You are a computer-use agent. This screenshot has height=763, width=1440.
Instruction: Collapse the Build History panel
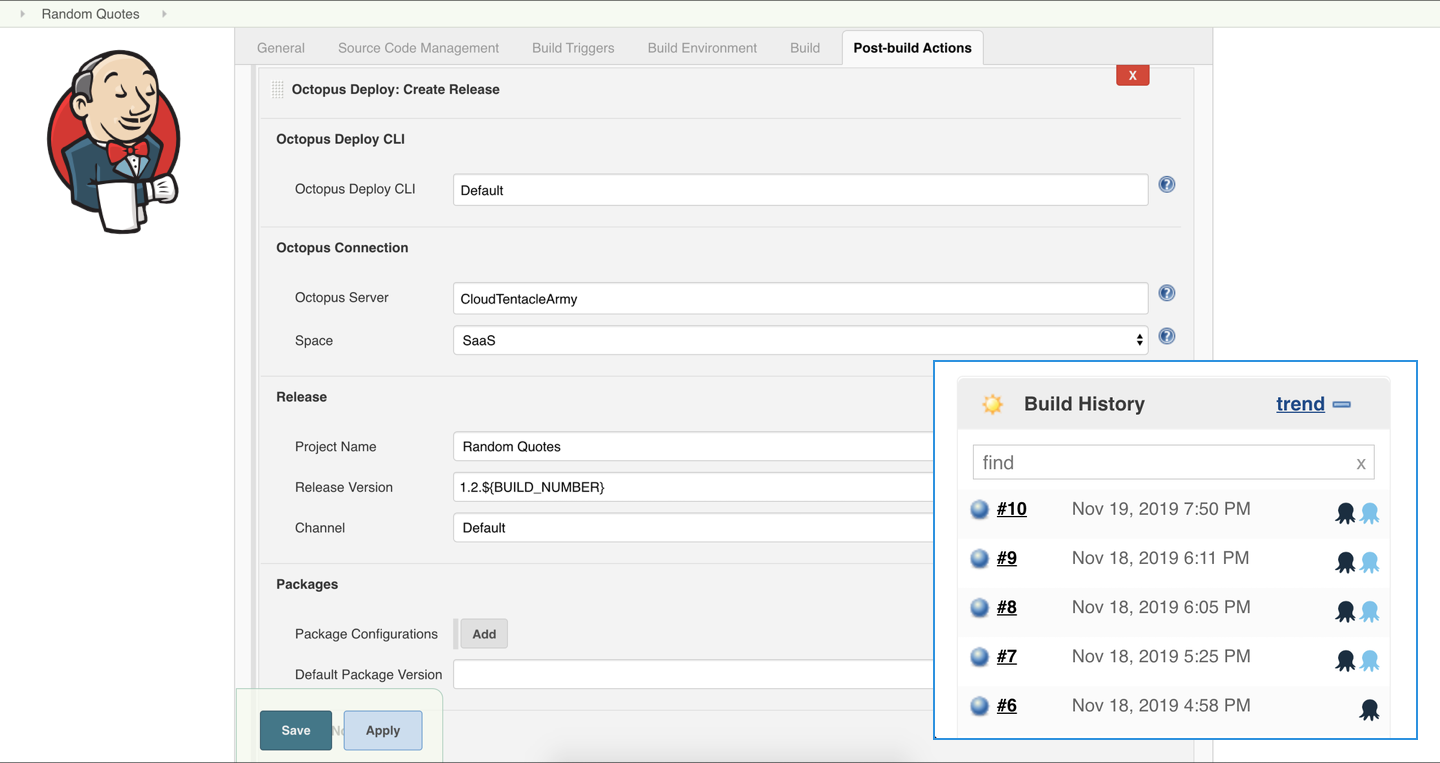(1341, 403)
